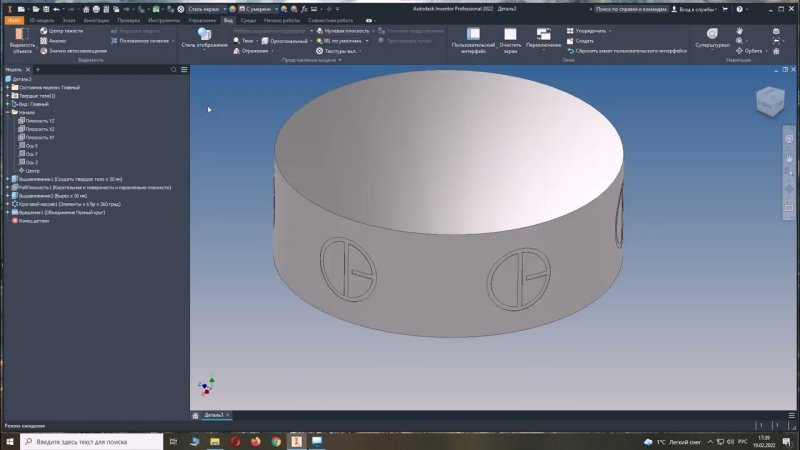This screenshot has width=800, height=450.
Task: Switch to the Эскиз ribbon tab
Action: click(x=71, y=20)
